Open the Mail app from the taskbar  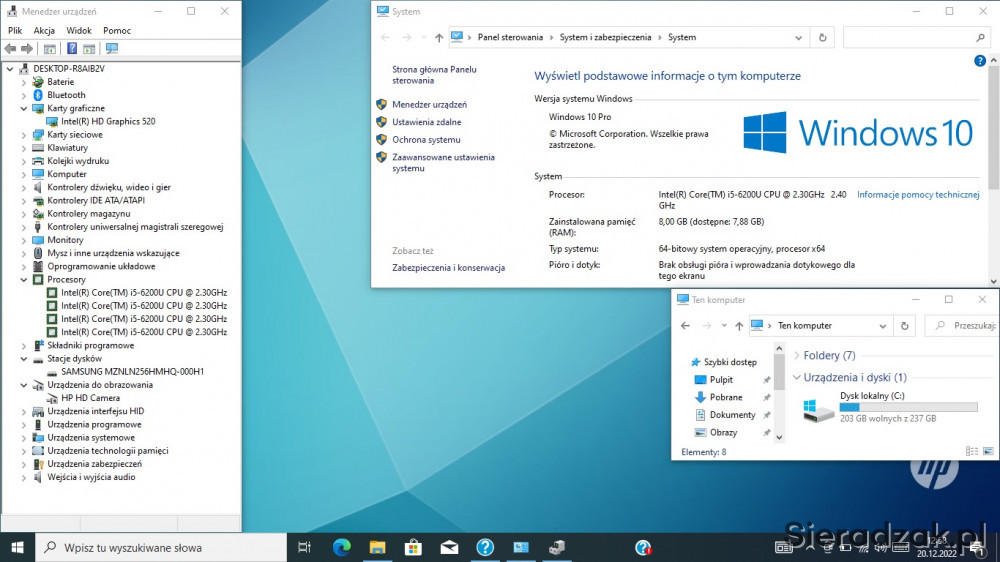[x=449, y=547]
